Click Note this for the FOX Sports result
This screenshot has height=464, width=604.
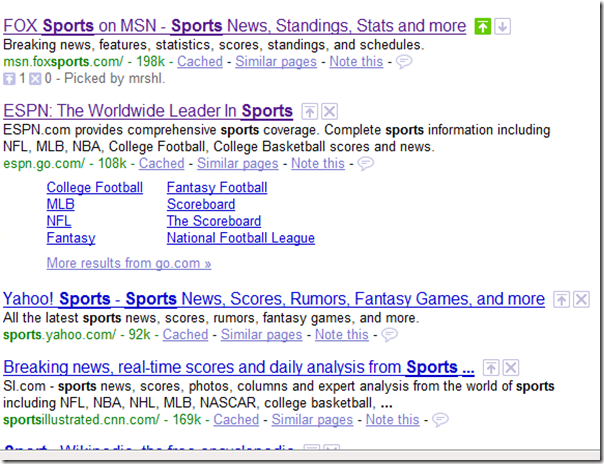[x=356, y=62]
